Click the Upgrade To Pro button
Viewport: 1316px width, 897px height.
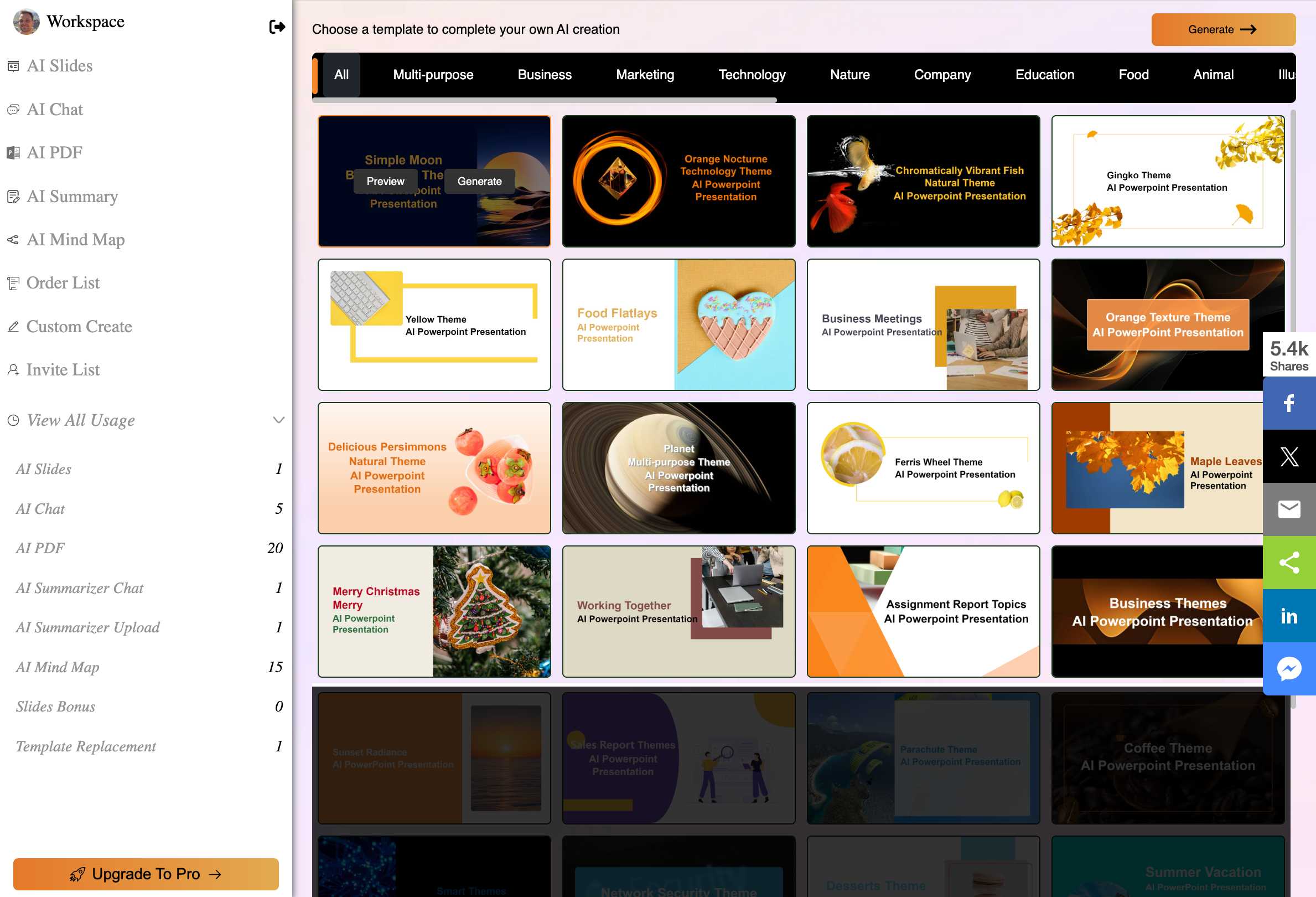(146, 874)
